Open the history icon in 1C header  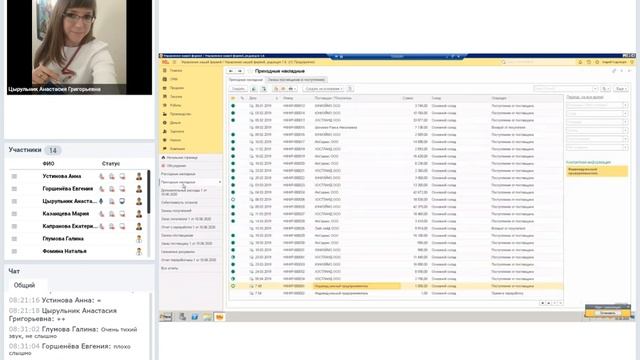[x=589, y=62]
